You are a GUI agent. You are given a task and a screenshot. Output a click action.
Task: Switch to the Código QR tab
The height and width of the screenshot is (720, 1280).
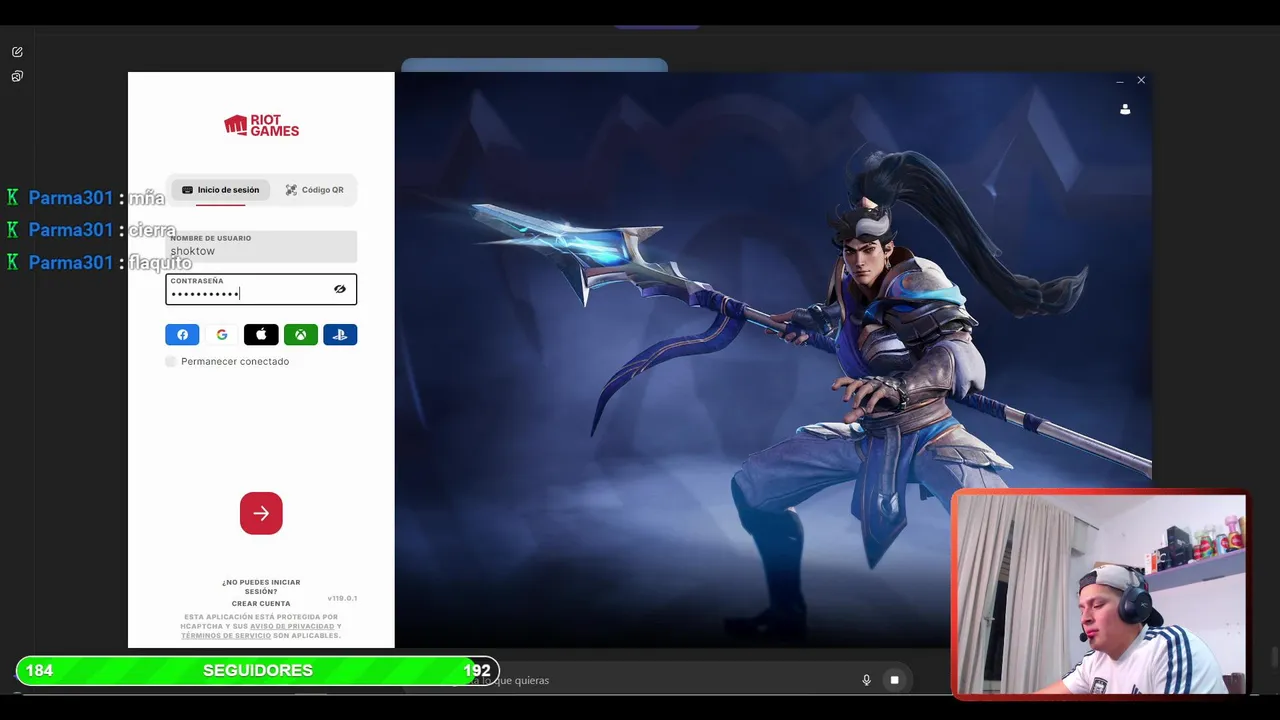(x=314, y=190)
